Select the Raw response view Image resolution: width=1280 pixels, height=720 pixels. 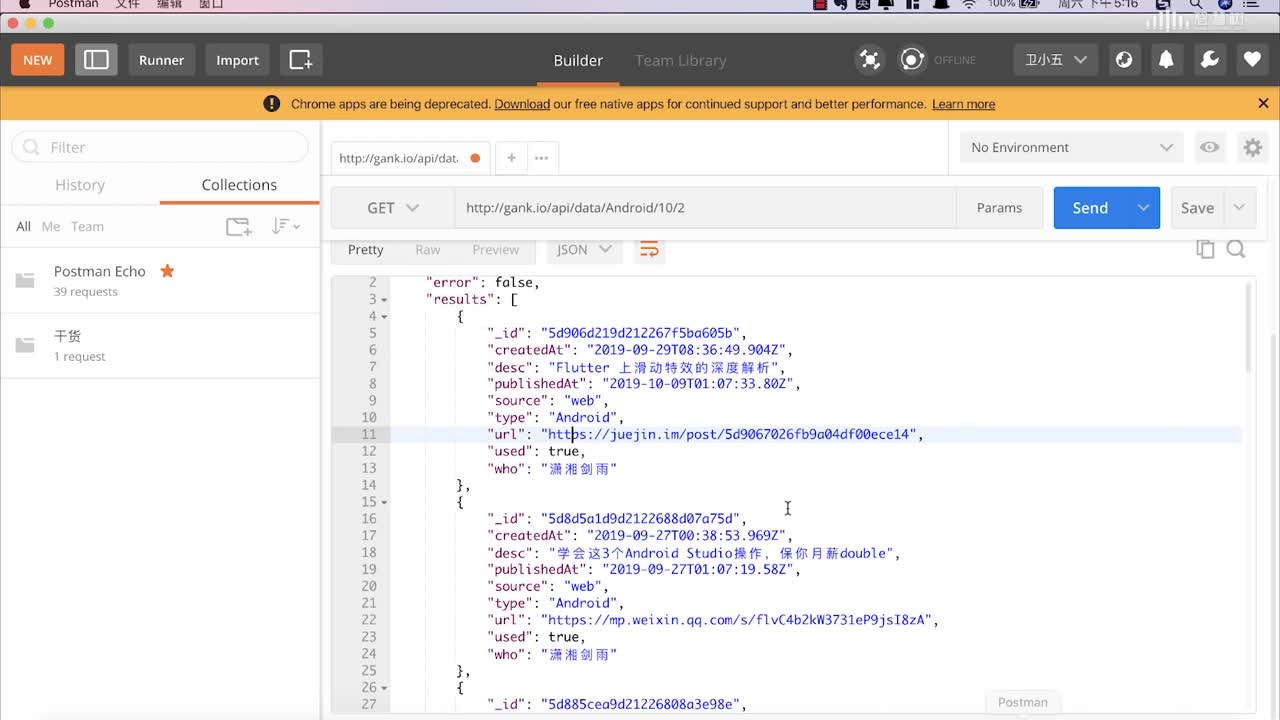(428, 250)
